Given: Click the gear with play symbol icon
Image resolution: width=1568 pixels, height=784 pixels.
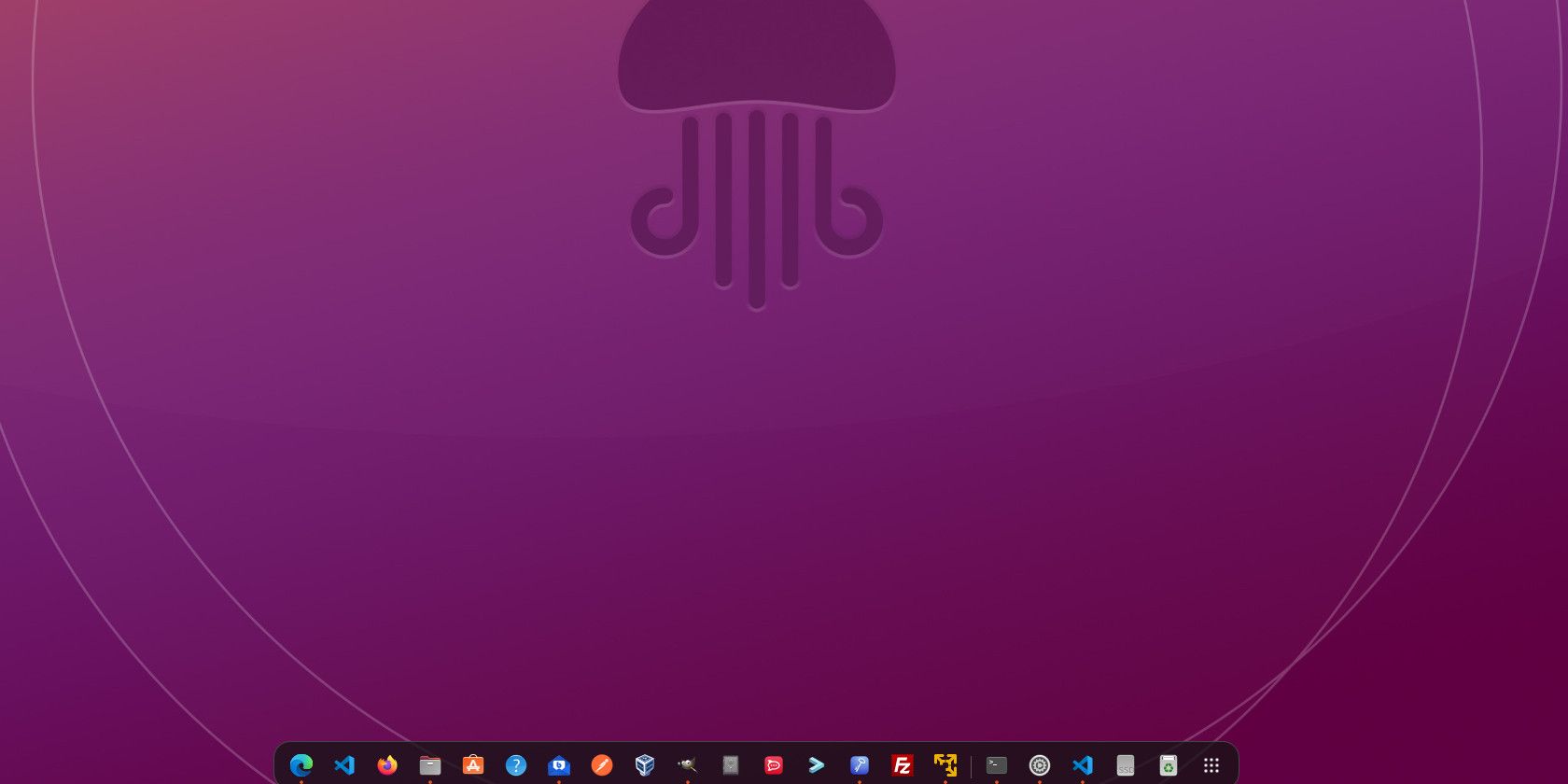Looking at the screenshot, I should 1040,765.
